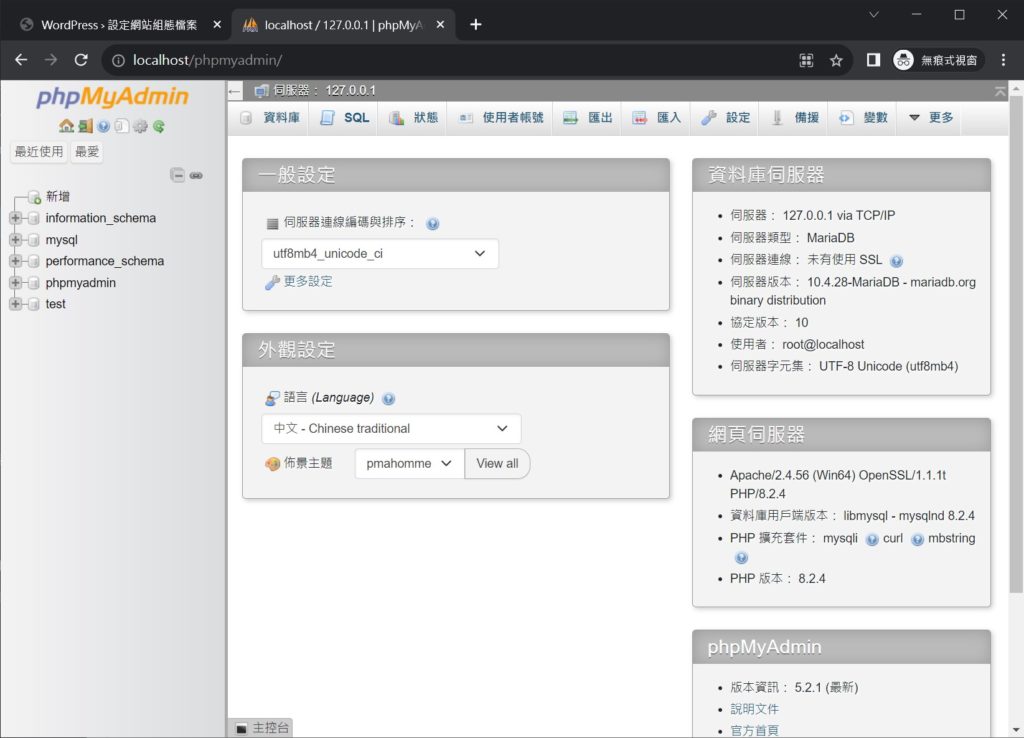Viewport: 1024px width, 738px height.
Task: Hide navigation panel with left arrow icon
Action: click(x=235, y=91)
